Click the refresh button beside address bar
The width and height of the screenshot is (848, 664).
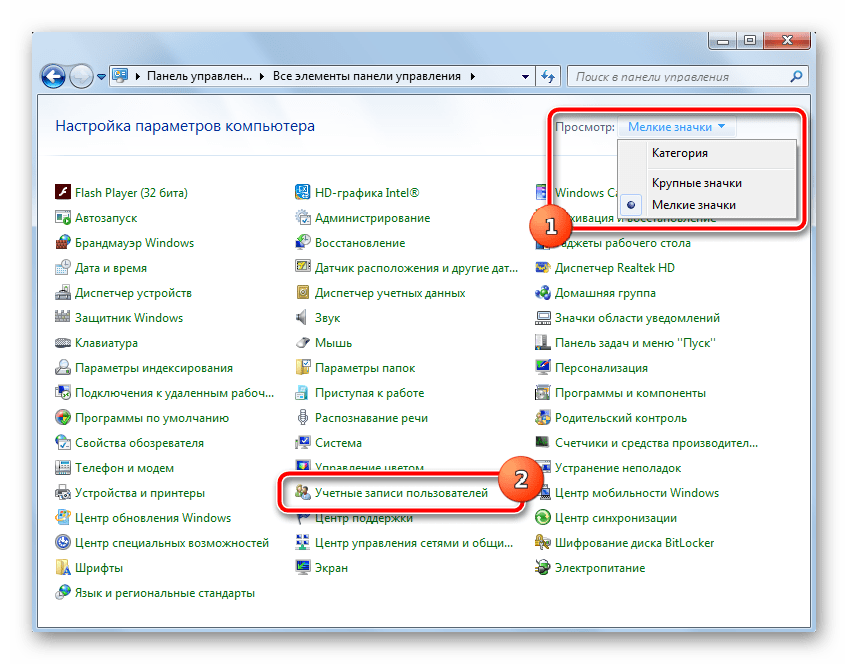(548, 76)
